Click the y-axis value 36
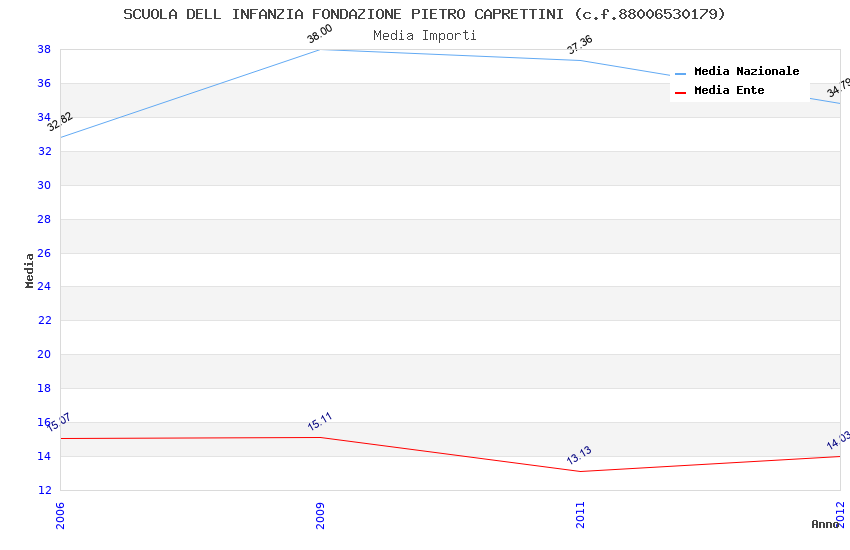Screen dimensions: 850x550 click(x=44, y=83)
